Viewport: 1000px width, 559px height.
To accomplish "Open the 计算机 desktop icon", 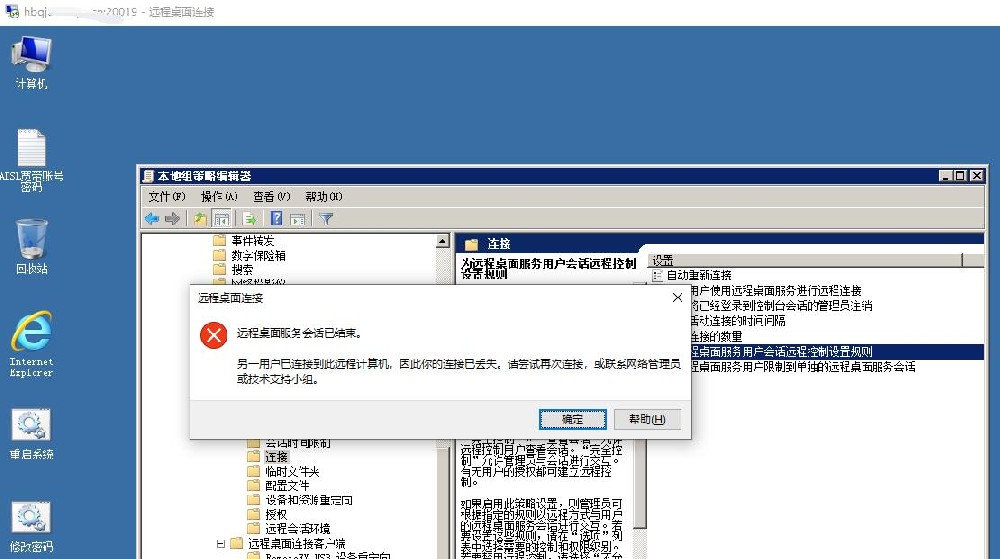I will click(x=31, y=62).
